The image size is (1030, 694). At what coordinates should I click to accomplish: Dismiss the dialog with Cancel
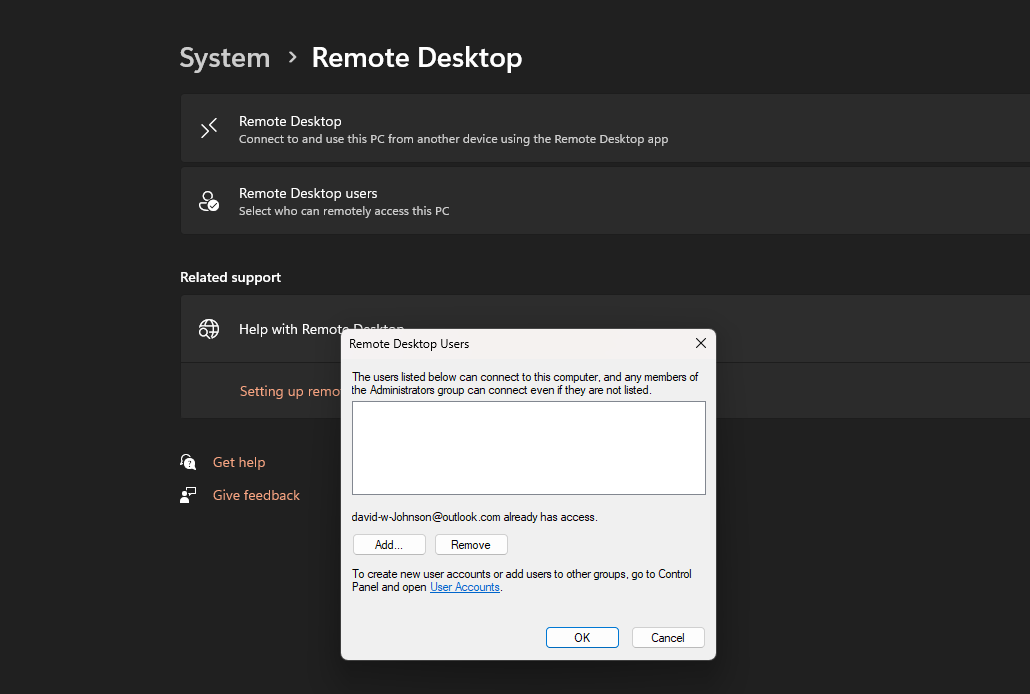(x=668, y=637)
